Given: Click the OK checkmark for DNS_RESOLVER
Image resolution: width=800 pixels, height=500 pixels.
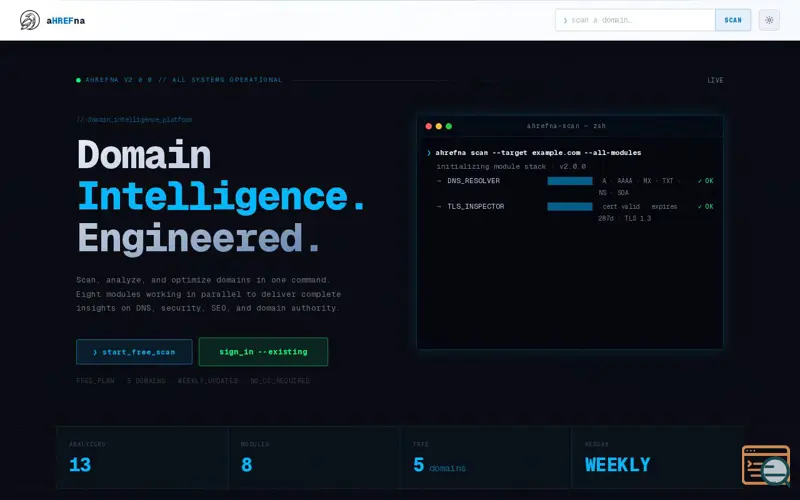Looking at the screenshot, I should coord(706,181).
